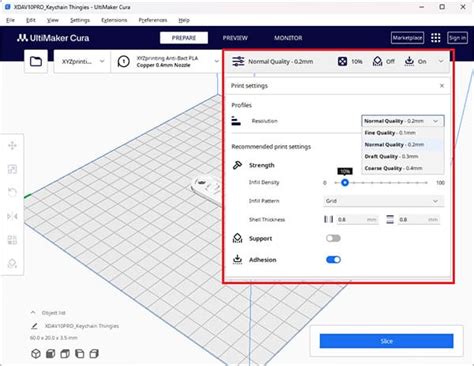Switch to the PREVIEW stage tab
This screenshot has width=474, height=366.
pyautogui.click(x=235, y=38)
